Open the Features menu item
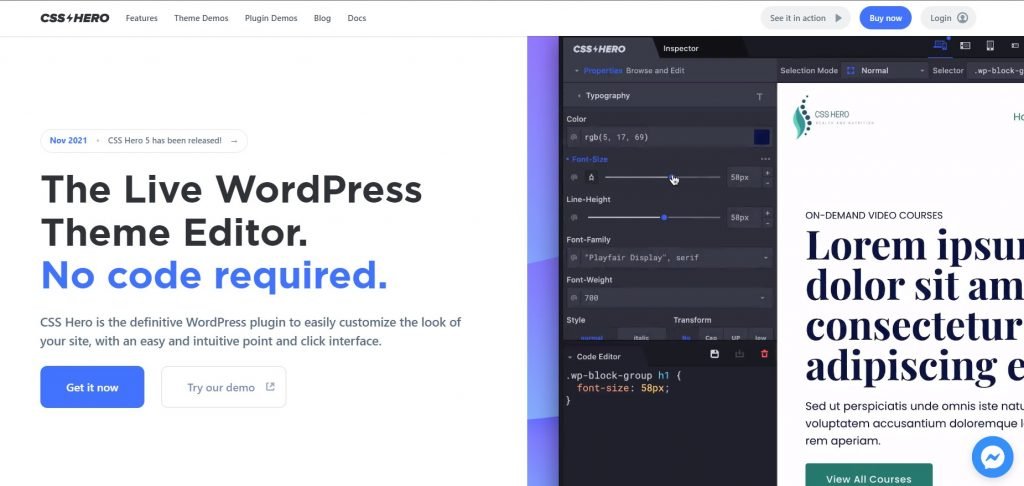The width and height of the screenshot is (1024, 486). (x=141, y=18)
